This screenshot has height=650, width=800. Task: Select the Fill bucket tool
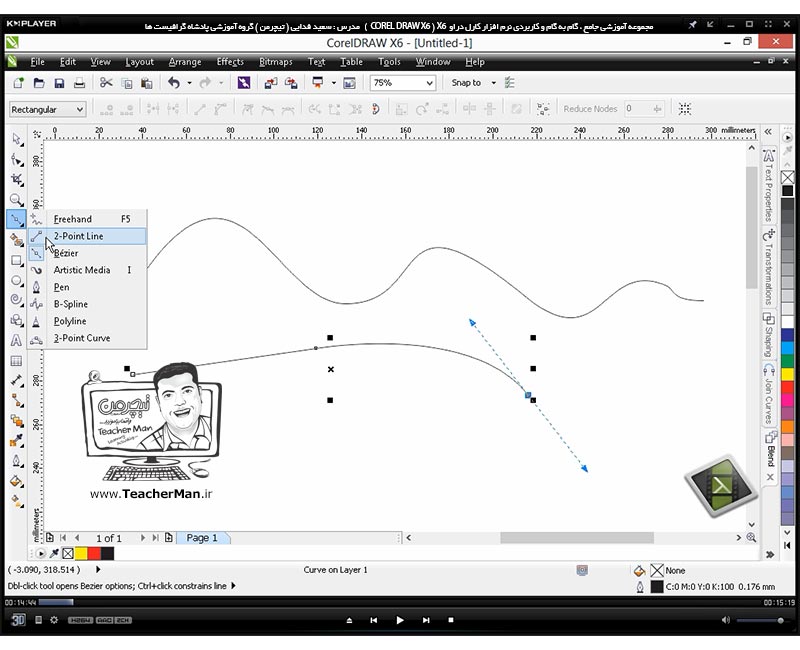tap(16, 481)
